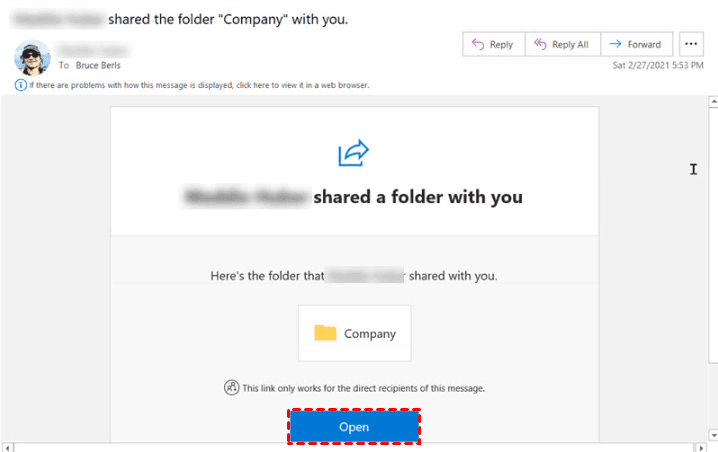The width and height of the screenshot is (718, 452).
Task: Click the blue share arrow icon
Action: click(x=354, y=153)
